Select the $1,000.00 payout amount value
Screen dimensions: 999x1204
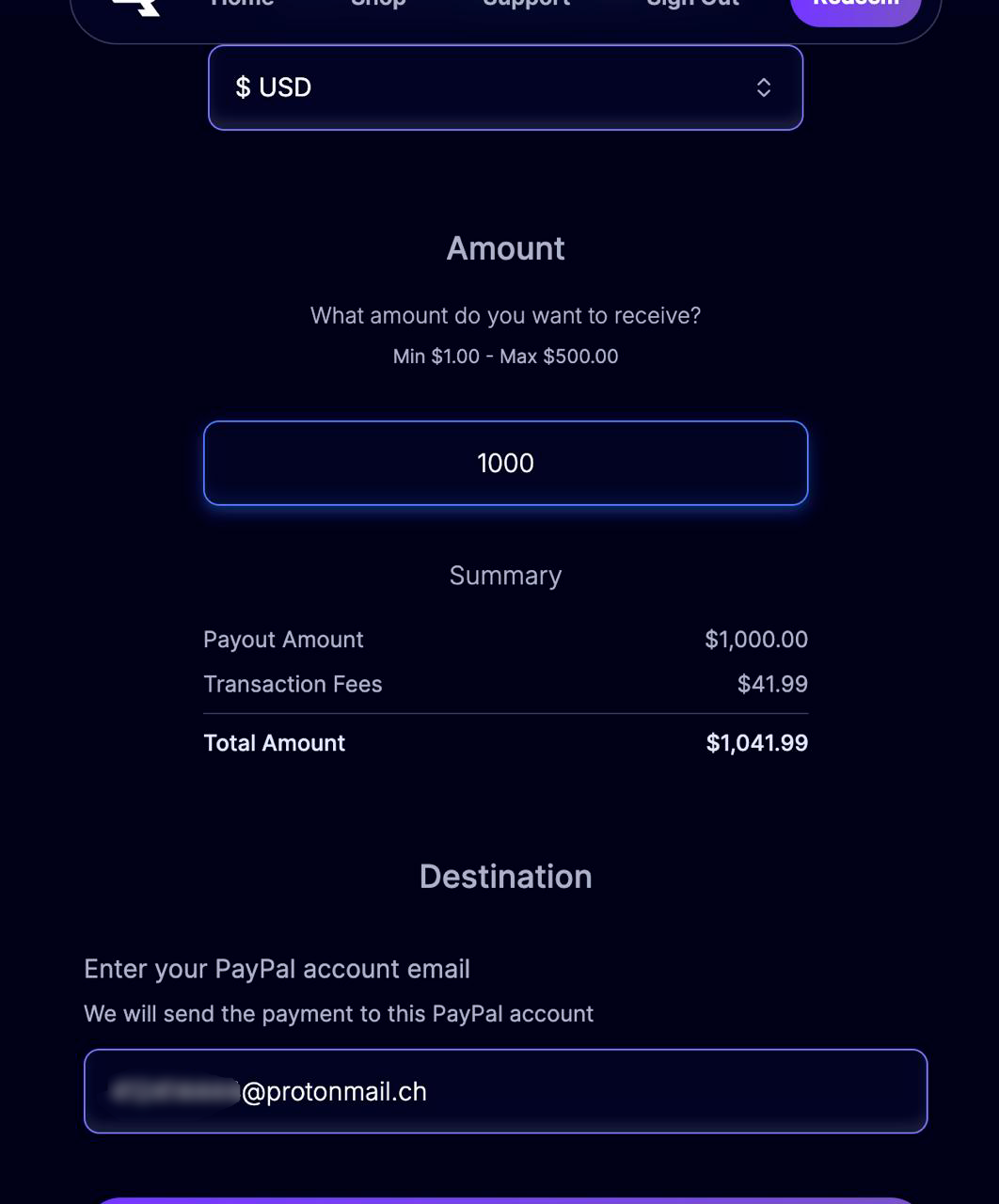(755, 640)
